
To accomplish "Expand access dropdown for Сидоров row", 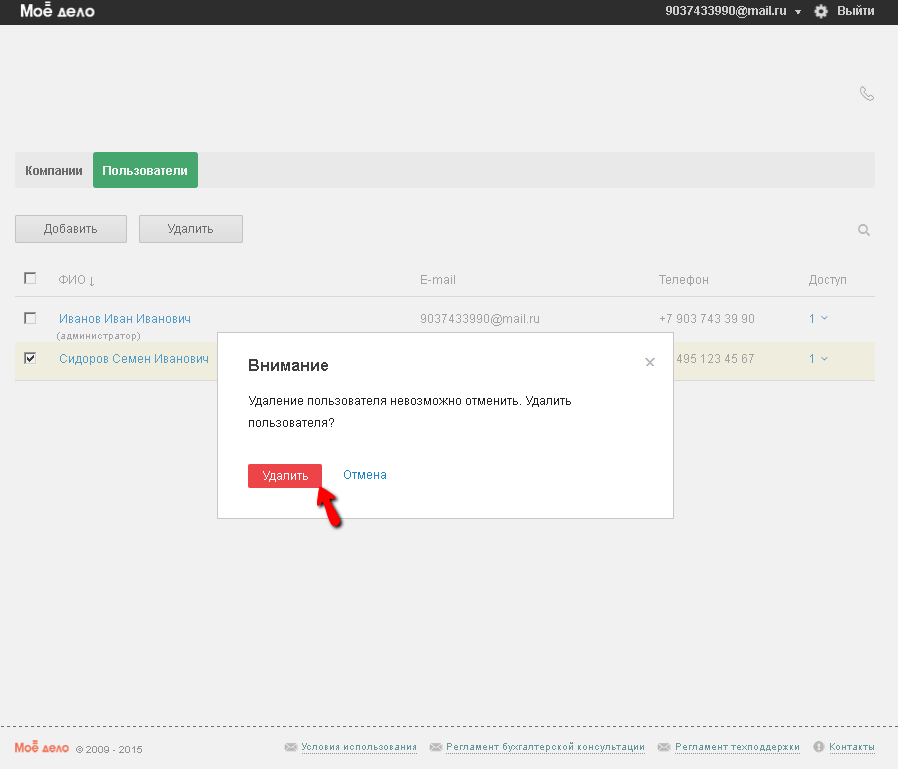I will click(x=818, y=359).
